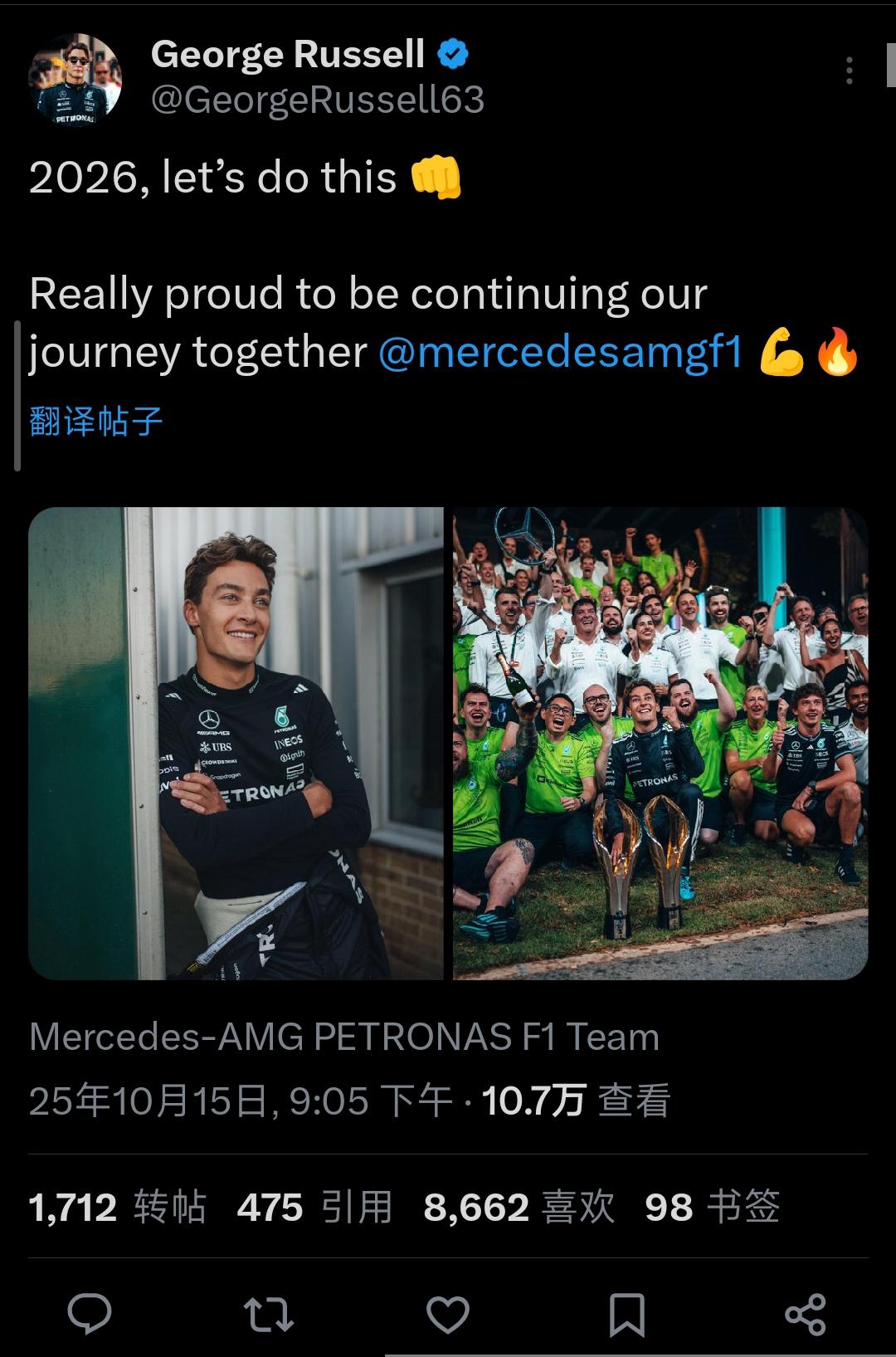The image size is (896, 1357).
Task: Open the share icon menu
Action: point(806,1315)
